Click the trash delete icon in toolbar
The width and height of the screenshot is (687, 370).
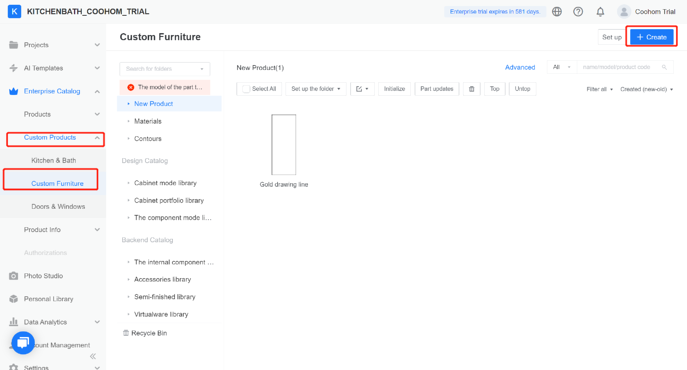(471, 89)
